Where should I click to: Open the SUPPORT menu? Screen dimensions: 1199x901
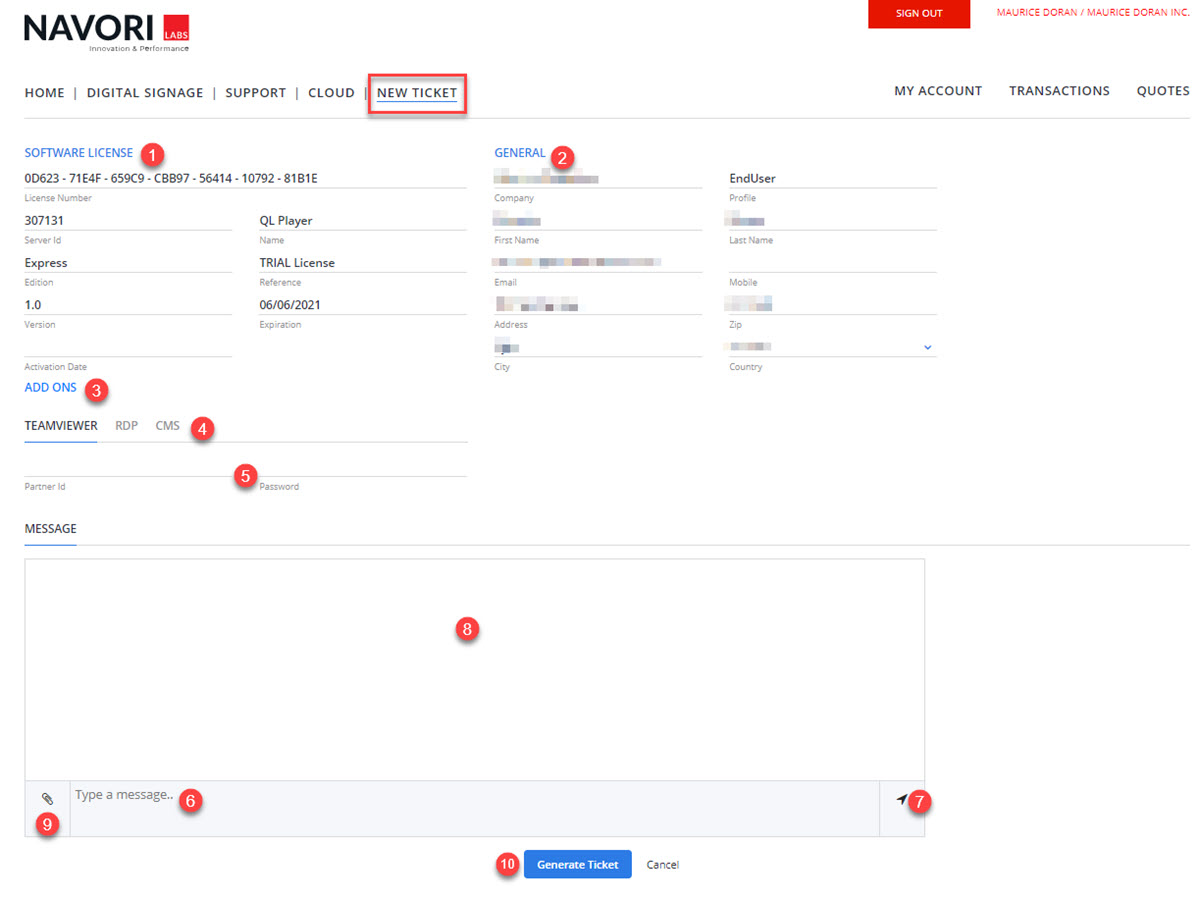pos(255,93)
